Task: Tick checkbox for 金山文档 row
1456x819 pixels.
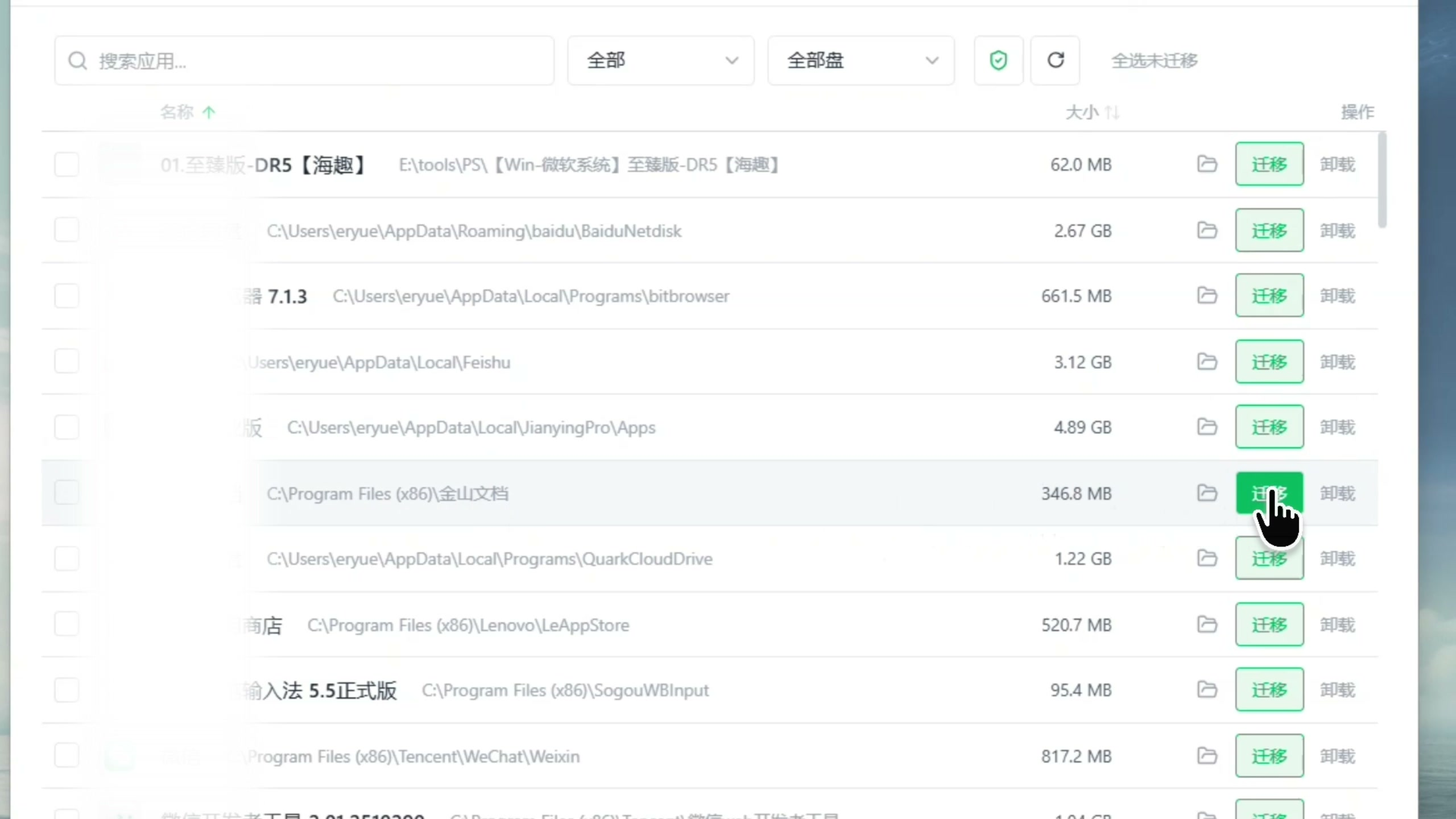Action: 67,493
